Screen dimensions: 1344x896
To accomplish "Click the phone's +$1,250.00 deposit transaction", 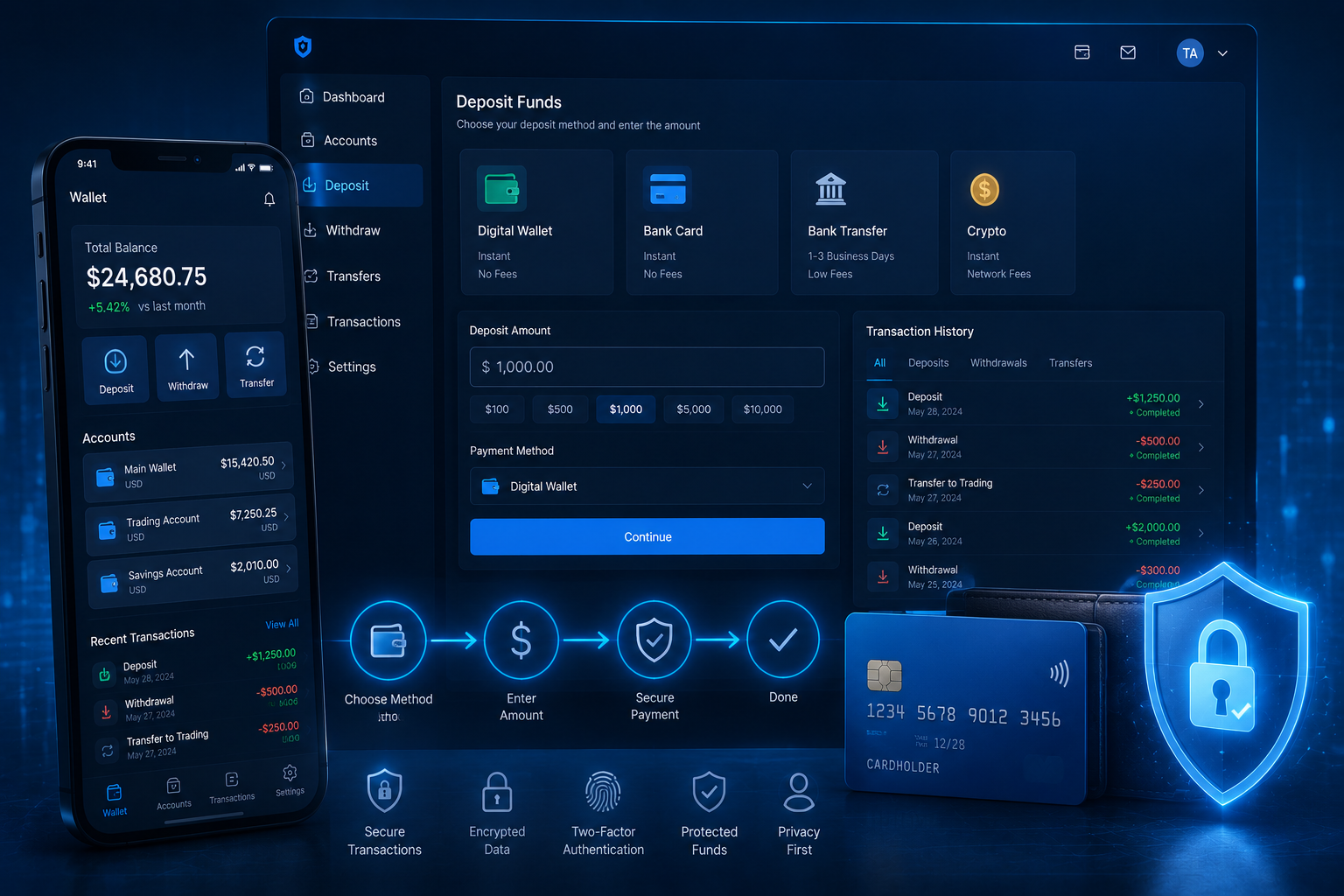I will [x=194, y=669].
